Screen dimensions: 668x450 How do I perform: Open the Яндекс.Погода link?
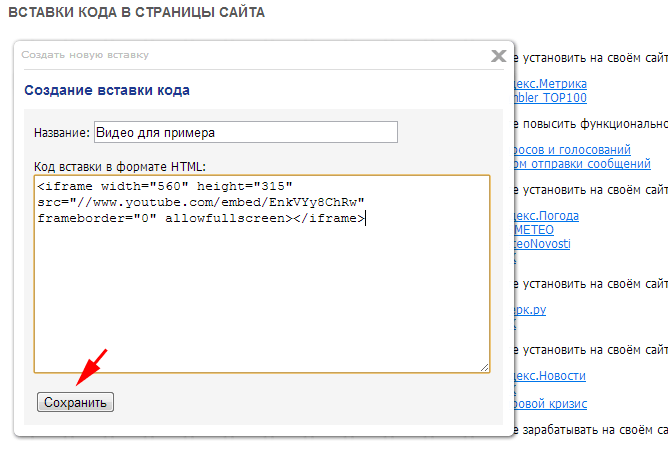[x=547, y=215]
